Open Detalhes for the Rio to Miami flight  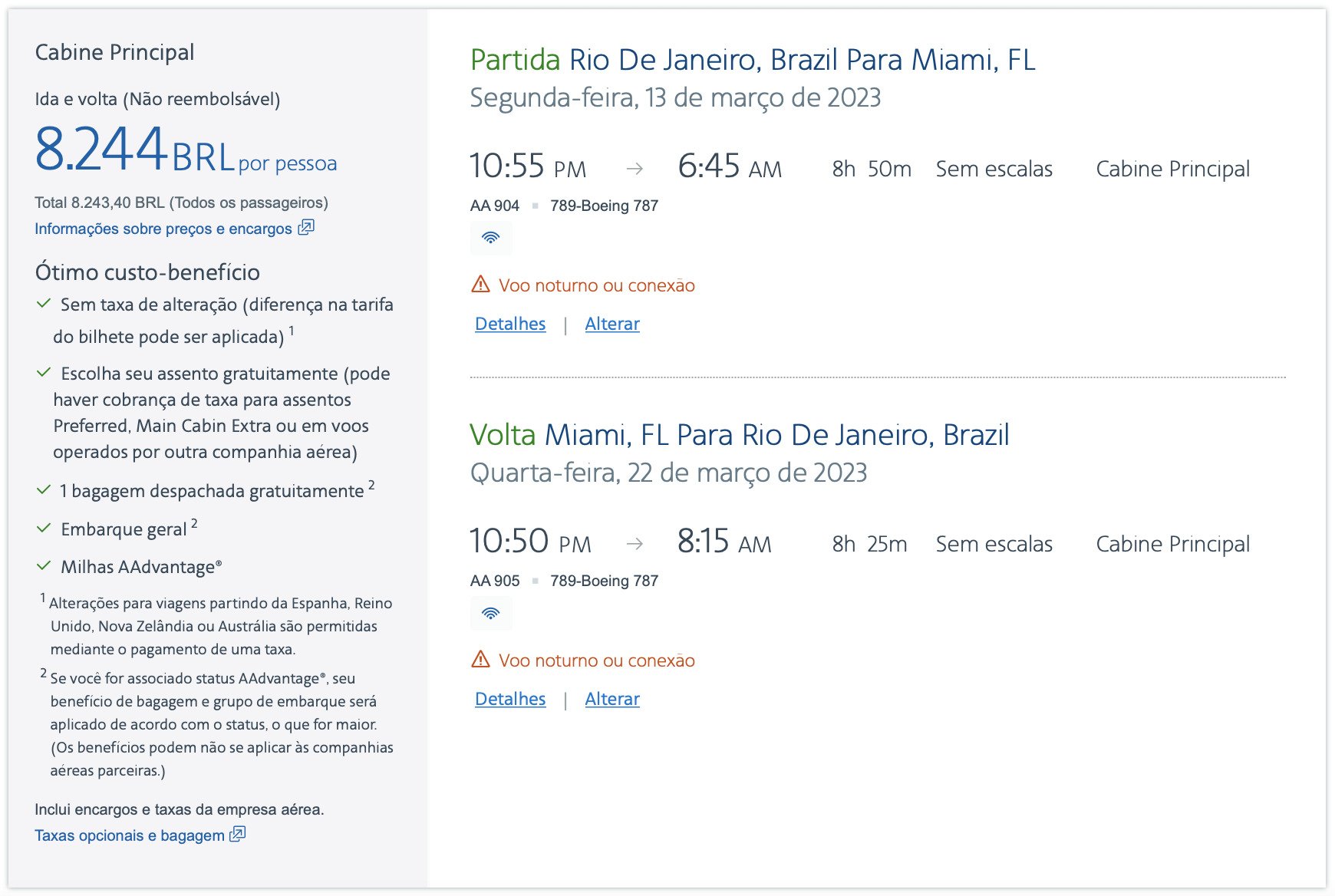(510, 324)
